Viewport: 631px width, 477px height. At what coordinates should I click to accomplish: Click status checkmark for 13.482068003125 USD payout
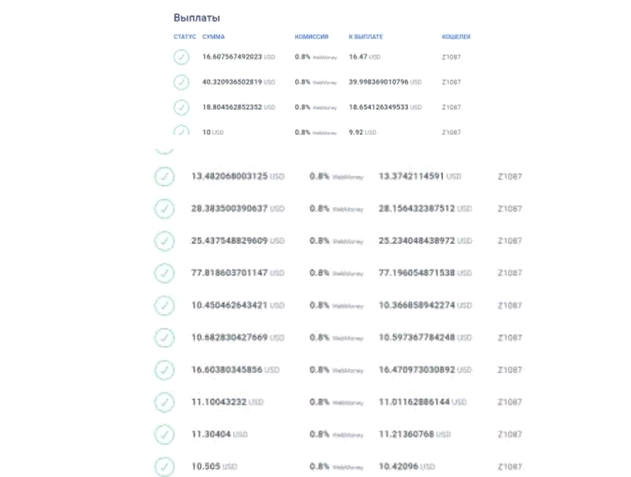[x=164, y=176]
